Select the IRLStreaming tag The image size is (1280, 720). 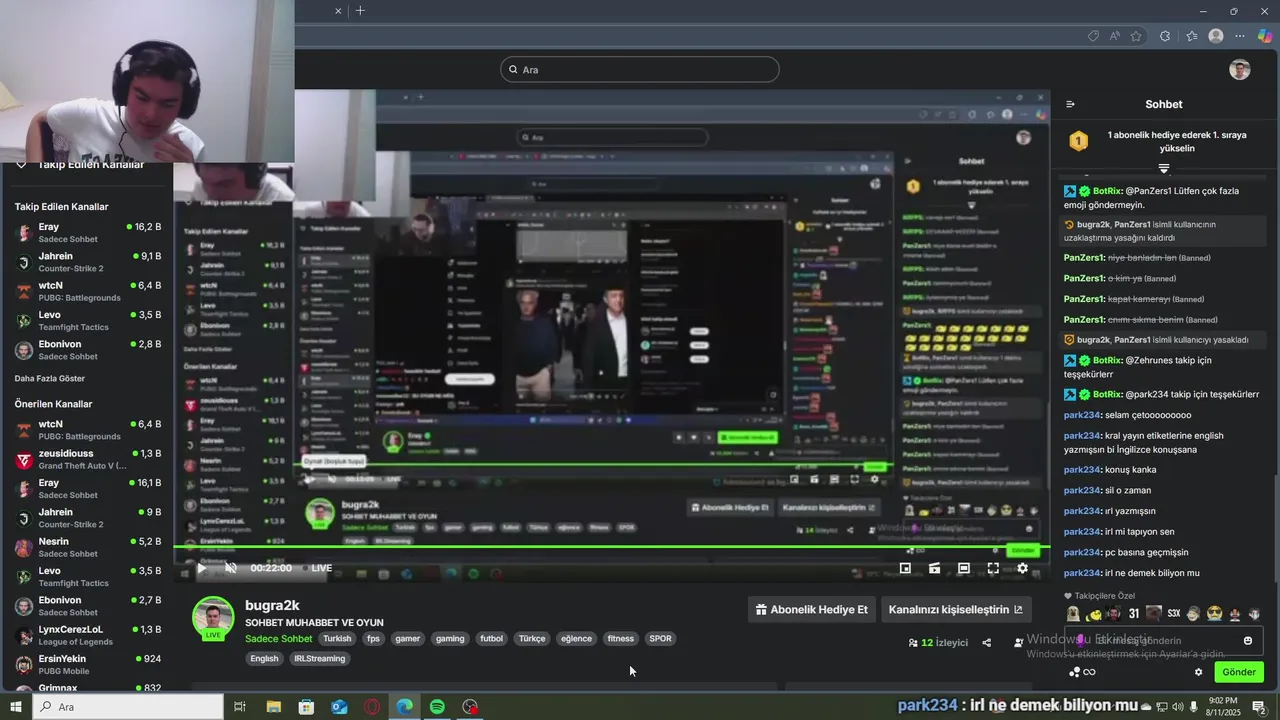pyautogui.click(x=319, y=659)
